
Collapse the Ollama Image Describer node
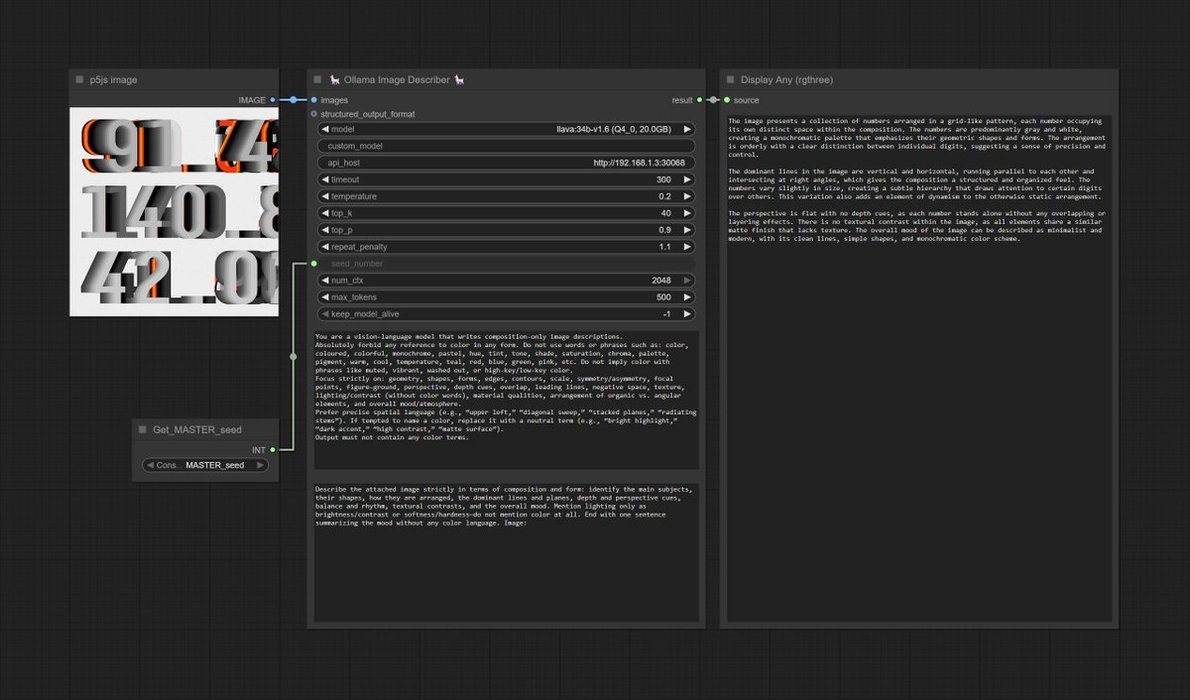pos(317,80)
